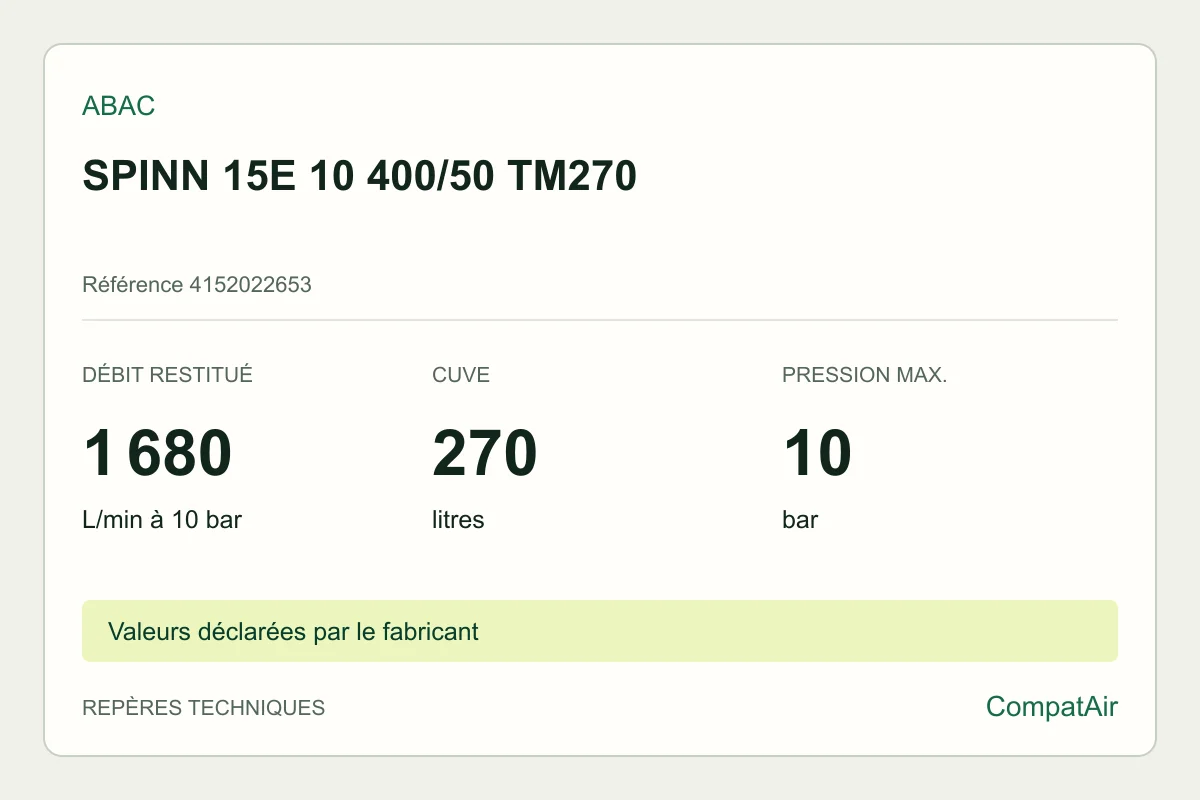Click the TM270 portion of the title
The width and height of the screenshot is (1200, 800).
point(572,177)
